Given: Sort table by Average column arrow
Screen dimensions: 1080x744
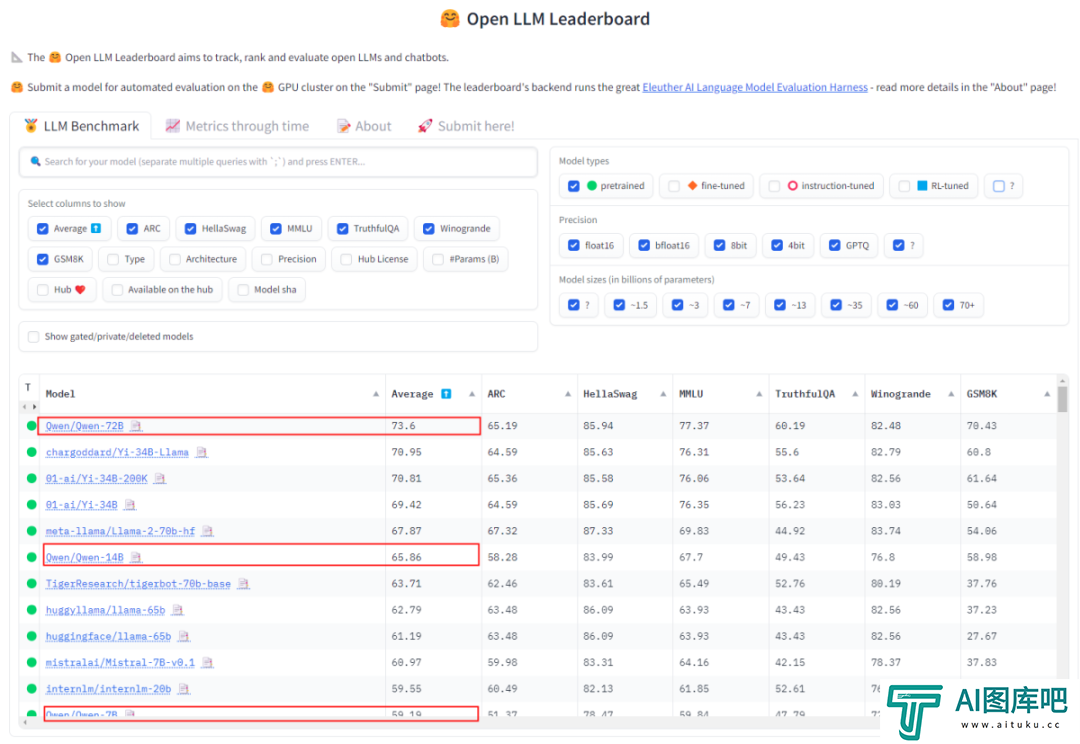Looking at the screenshot, I should pyautogui.click(x=472, y=394).
